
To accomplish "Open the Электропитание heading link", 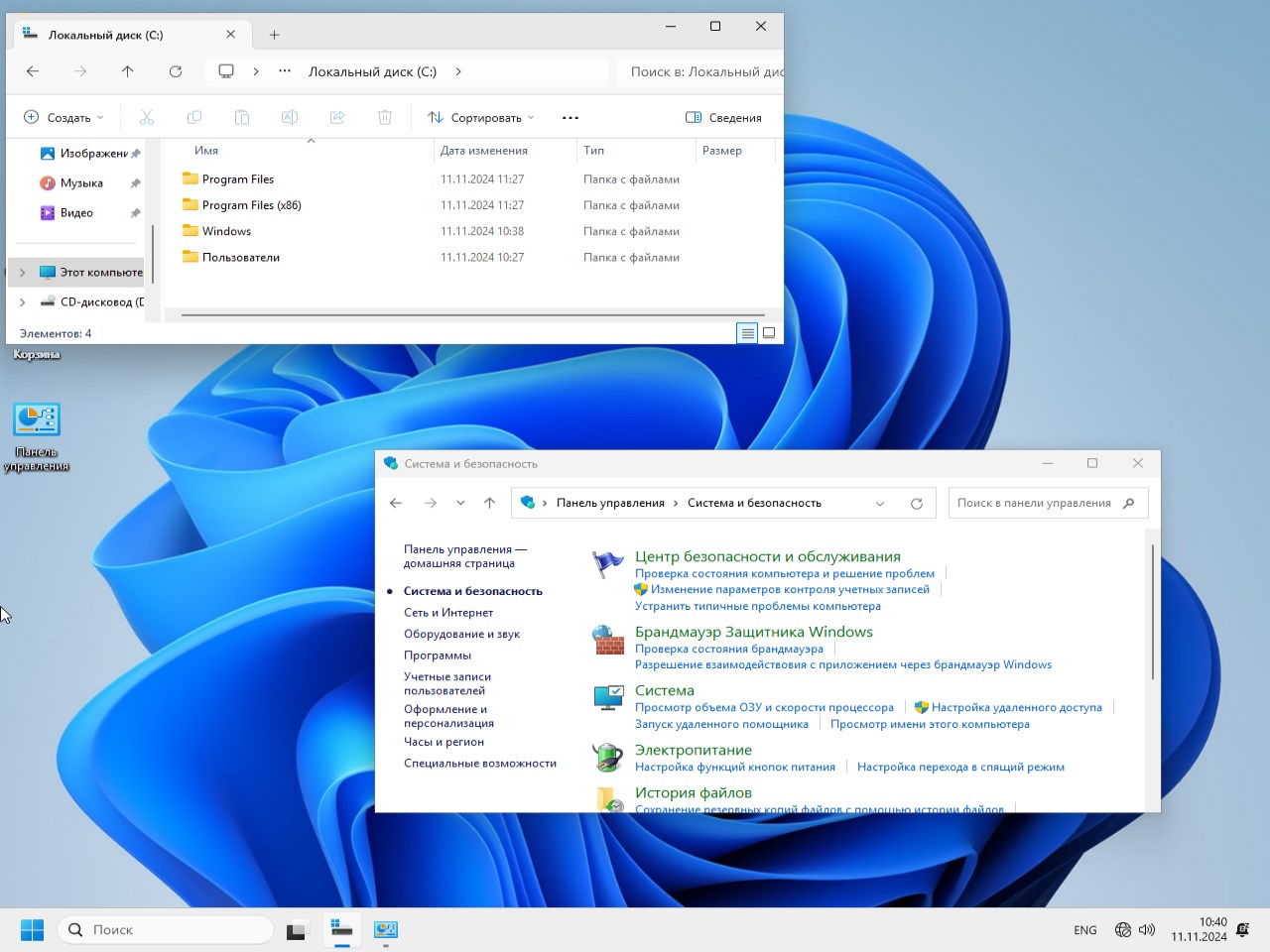I will (694, 750).
